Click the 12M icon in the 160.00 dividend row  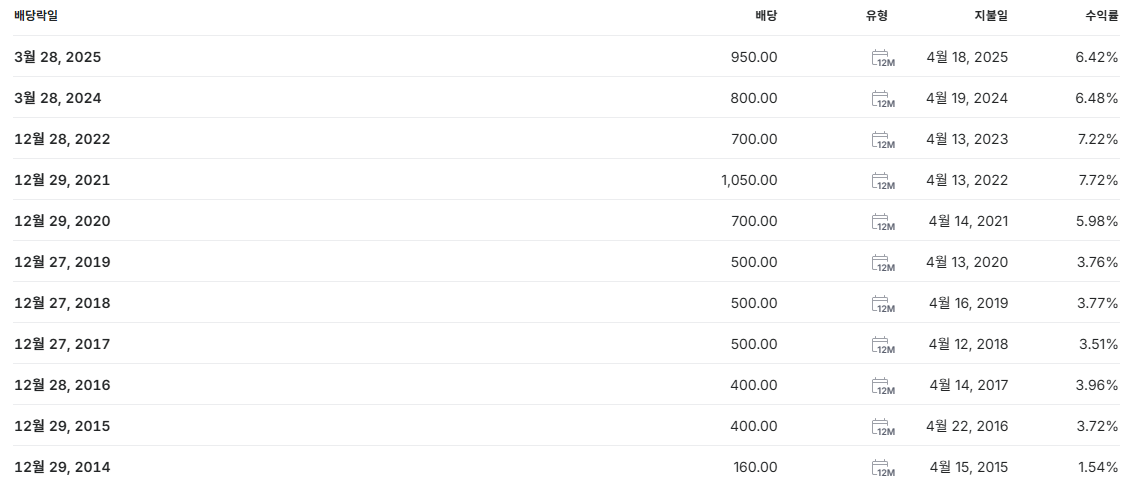click(x=883, y=467)
